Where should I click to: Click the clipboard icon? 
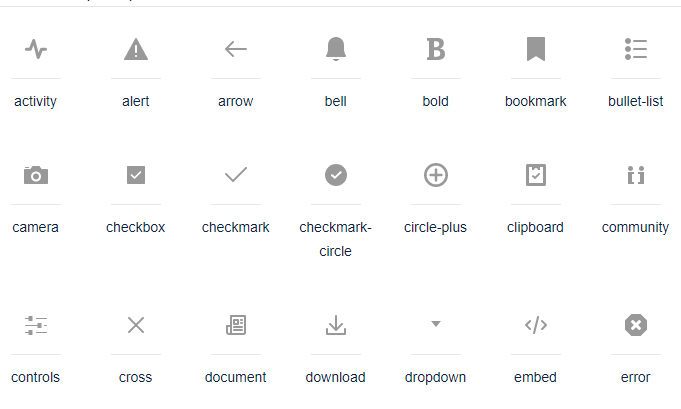(536, 175)
